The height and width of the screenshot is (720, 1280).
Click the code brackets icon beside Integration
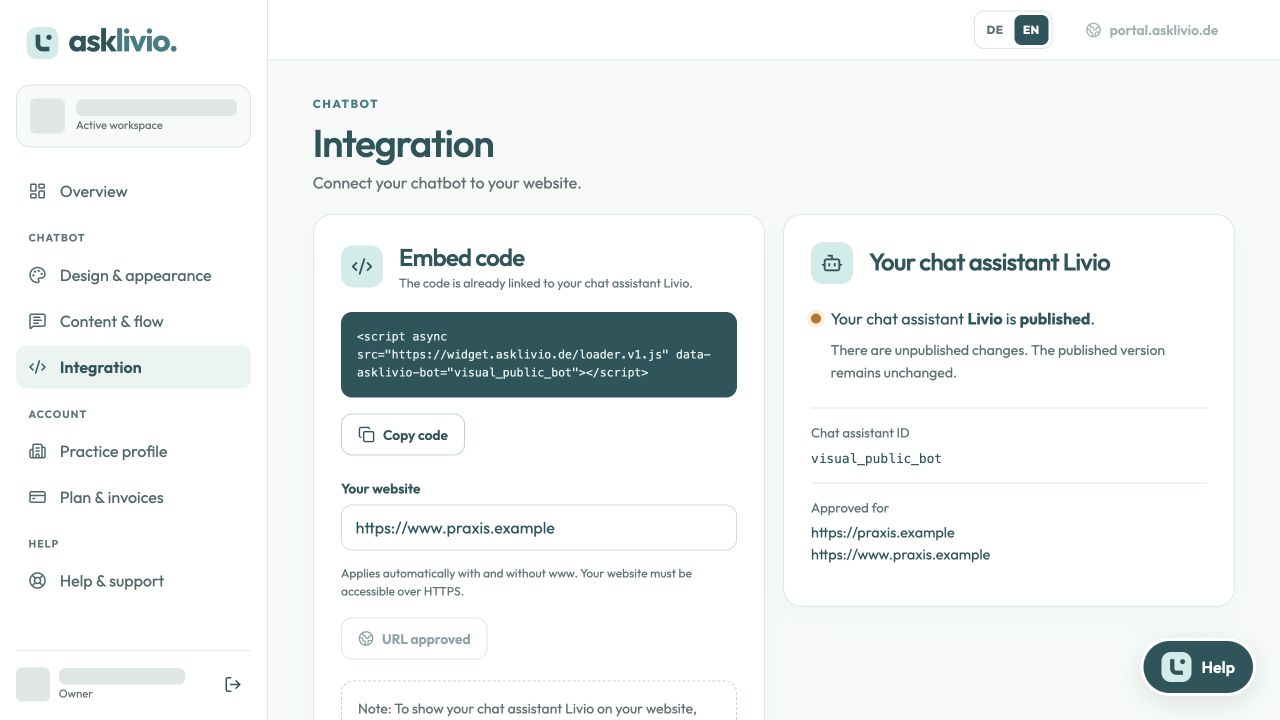click(37, 367)
